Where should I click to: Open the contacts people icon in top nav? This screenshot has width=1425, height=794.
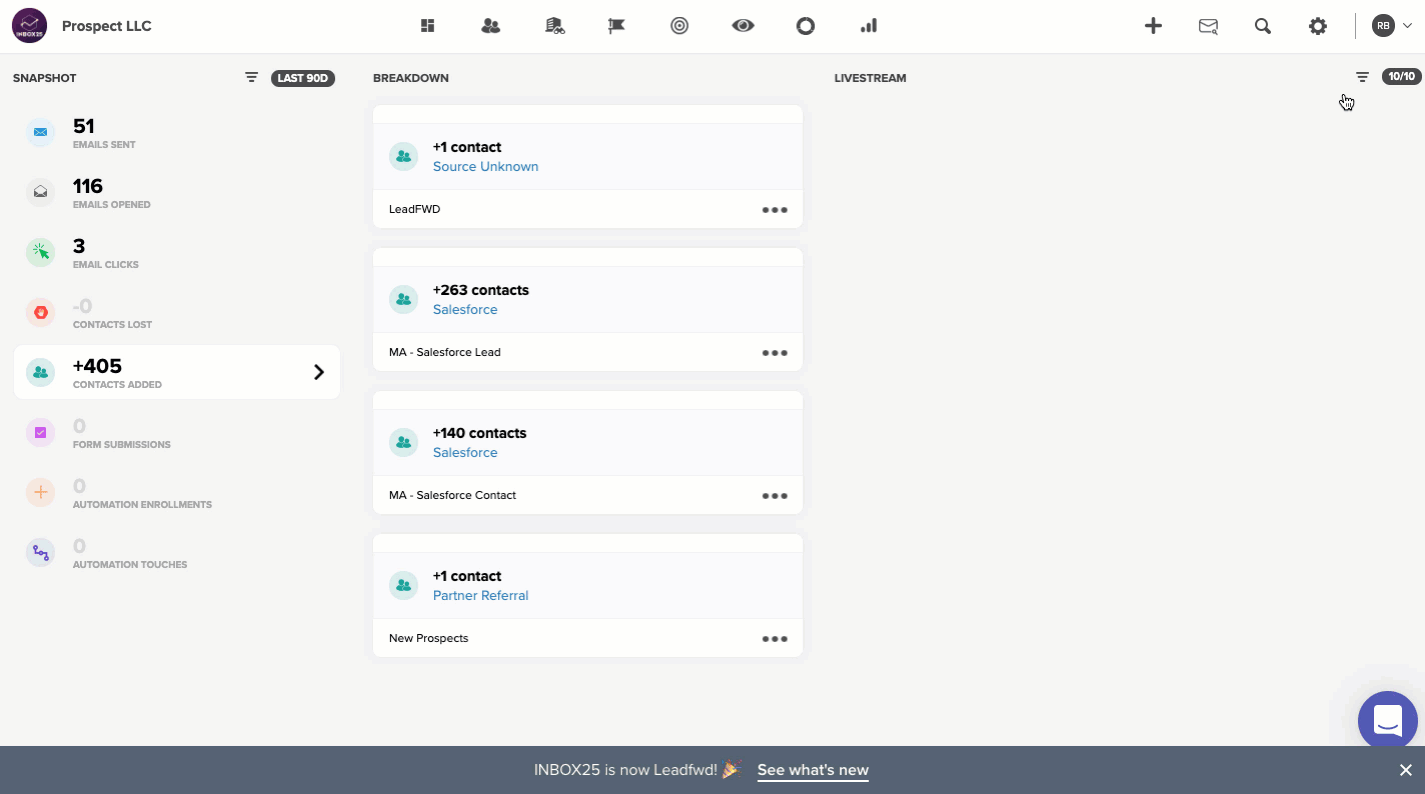click(491, 26)
